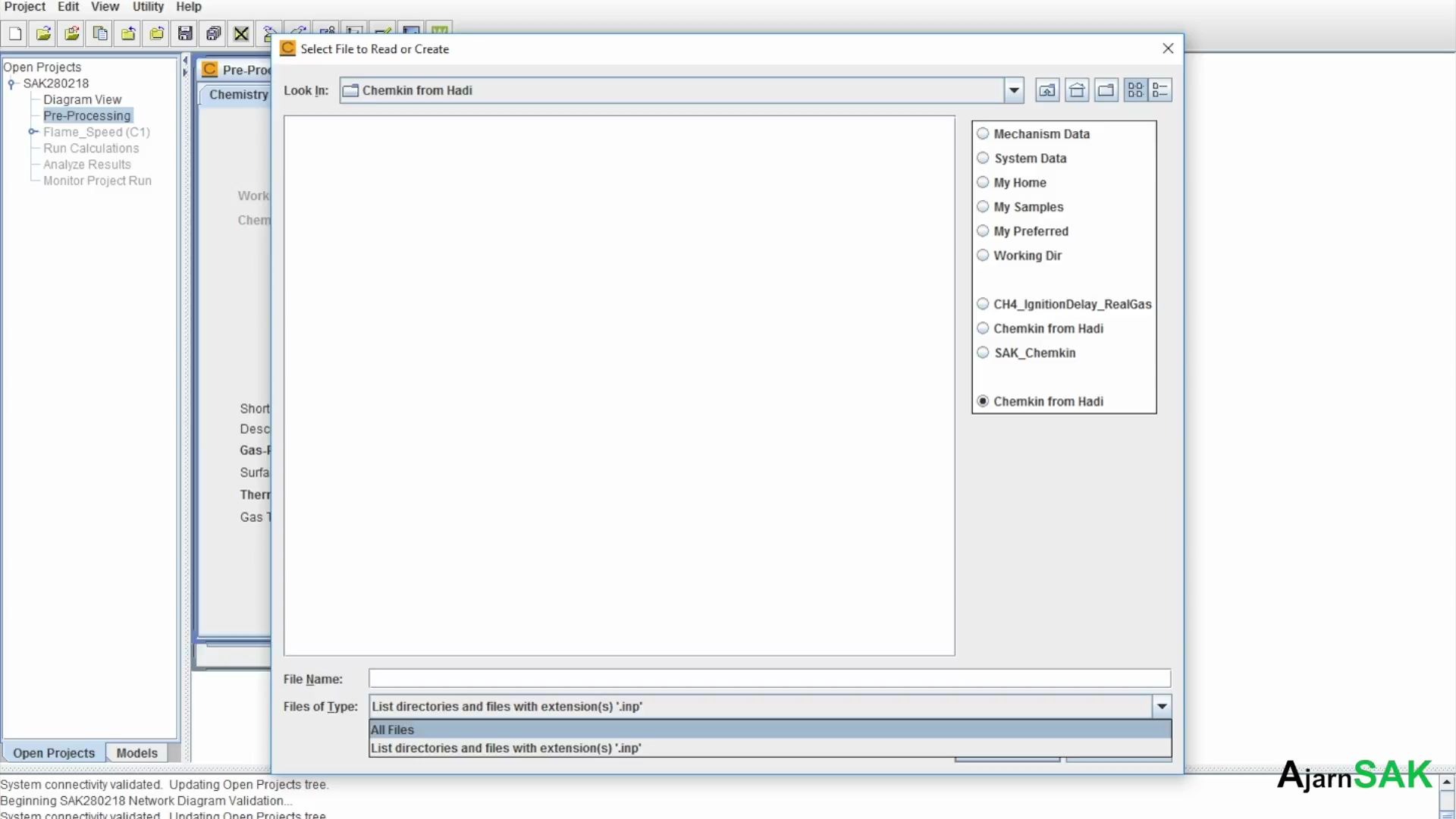Choose the SAK_Chemkin radio button

pyautogui.click(x=984, y=353)
